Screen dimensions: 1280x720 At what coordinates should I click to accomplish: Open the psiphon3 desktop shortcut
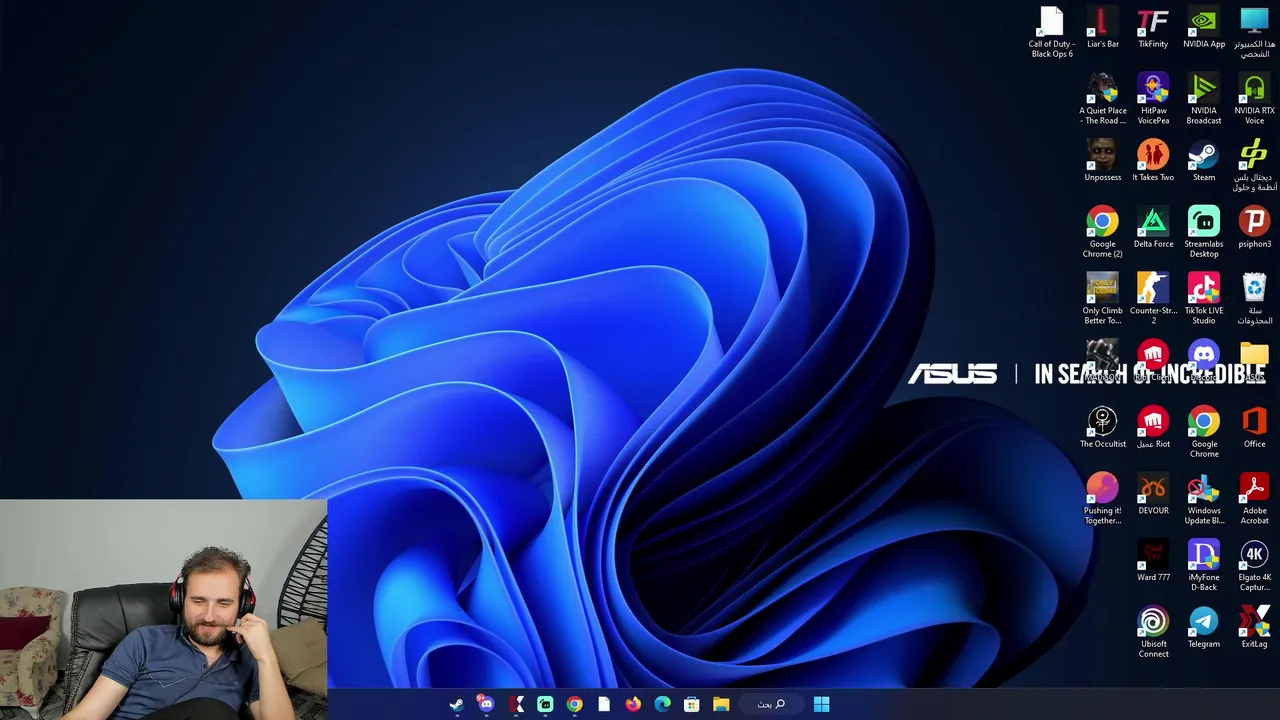tap(1254, 228)
